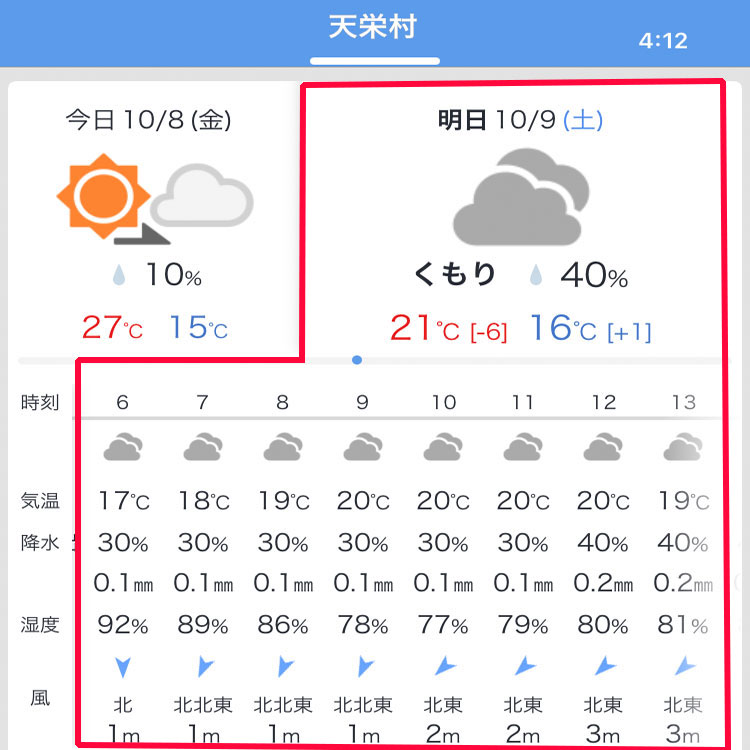The width and height of the screenshot is (750, 750).
Task: Tap the northeast wind arrow at hour 10
Action: pos(445,666)
